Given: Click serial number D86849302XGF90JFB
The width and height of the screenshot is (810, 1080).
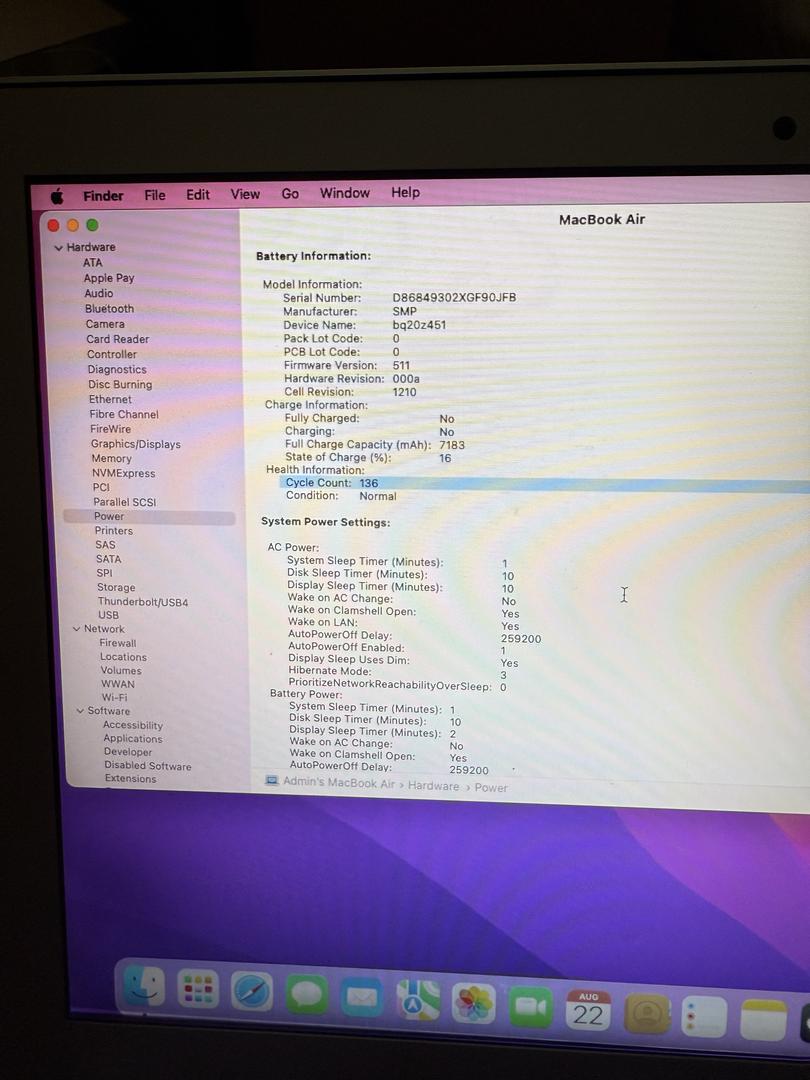Looking at the screenshot, I should tap(454, 298).
